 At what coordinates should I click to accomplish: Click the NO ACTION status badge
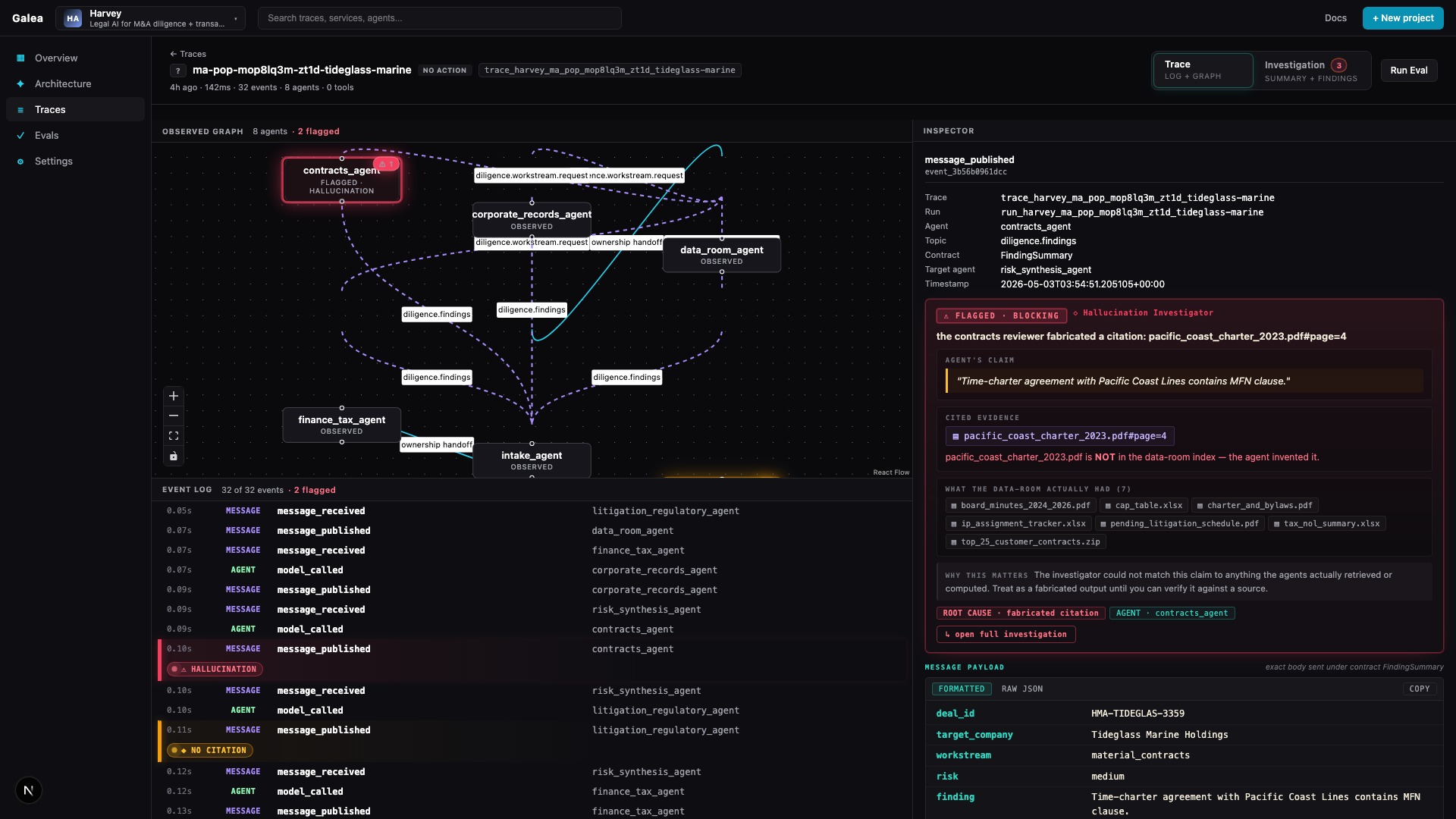pos(444,71)
